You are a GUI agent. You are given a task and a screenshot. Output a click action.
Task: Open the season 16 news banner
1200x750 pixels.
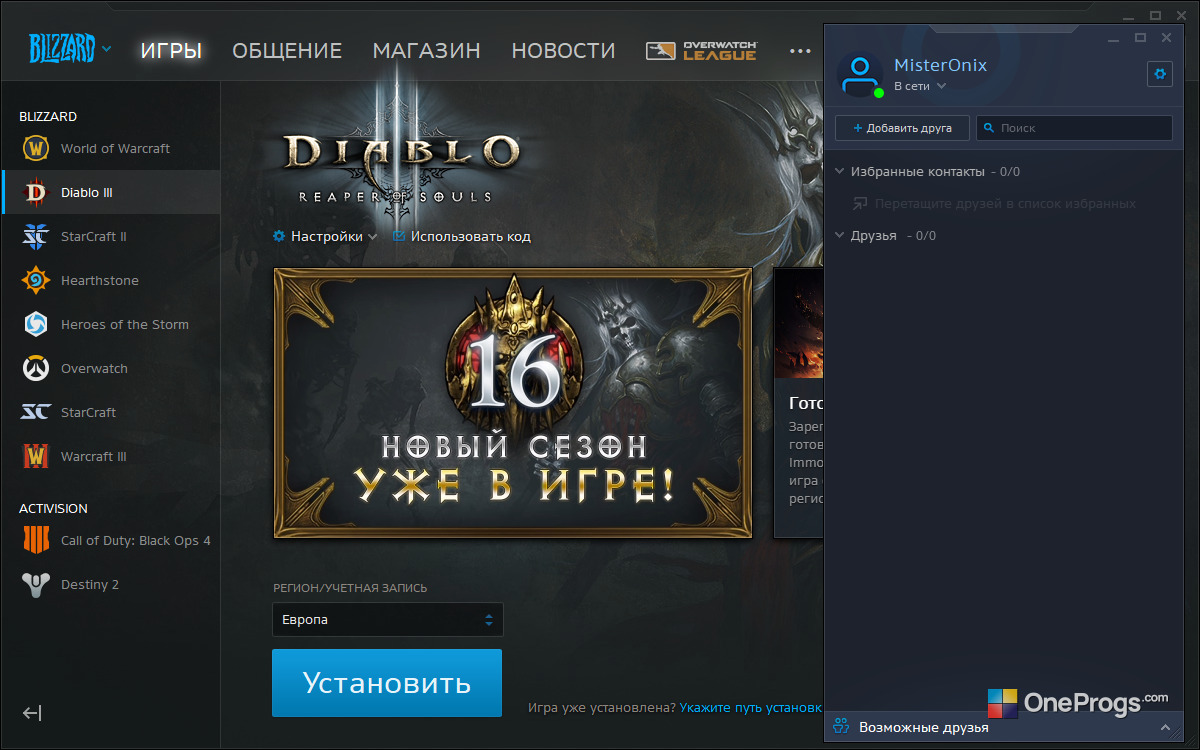click(x=513, y=403)
